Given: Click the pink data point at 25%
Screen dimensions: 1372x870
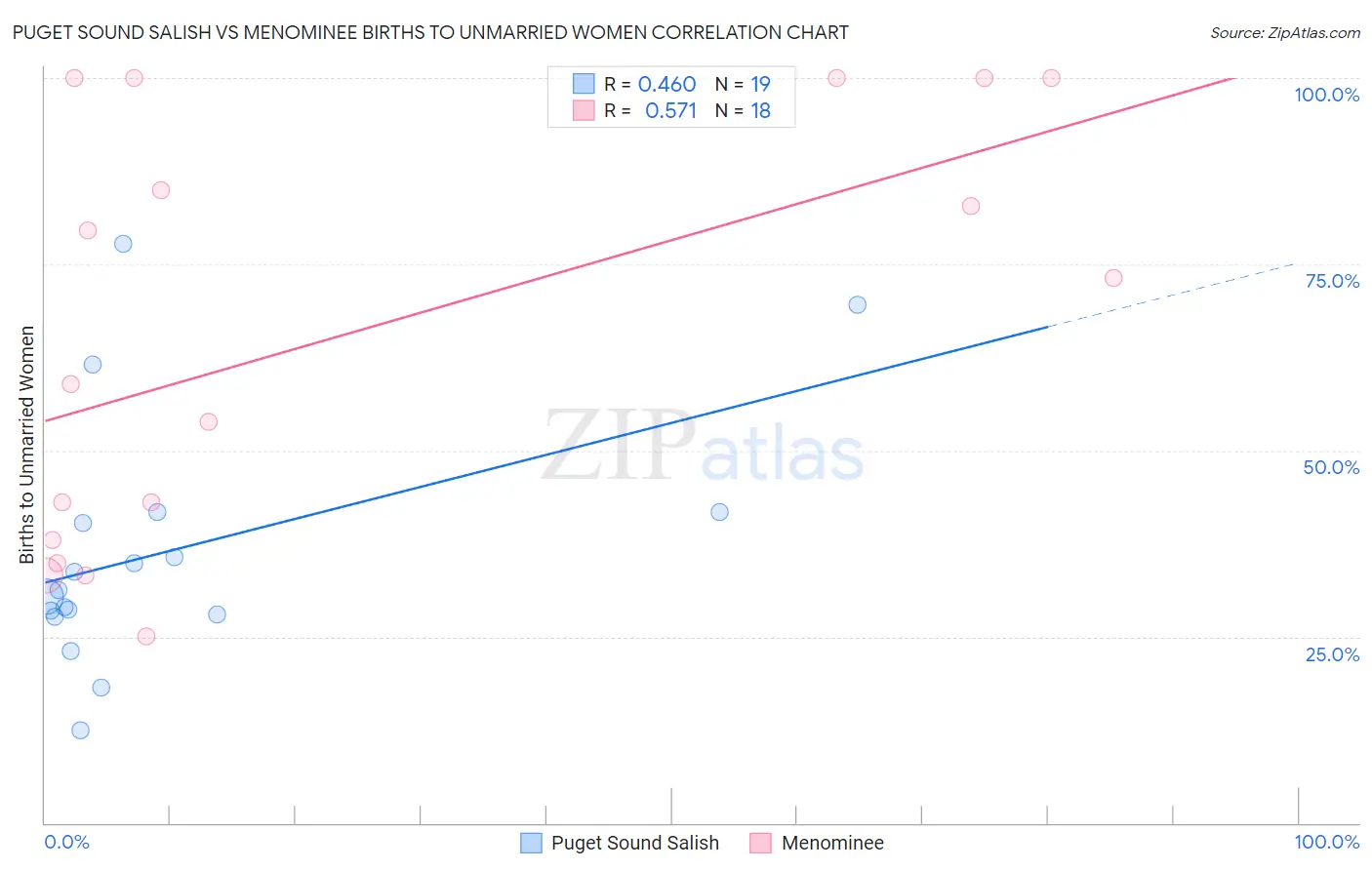Looking at the screenshot, I should [146, 637].
